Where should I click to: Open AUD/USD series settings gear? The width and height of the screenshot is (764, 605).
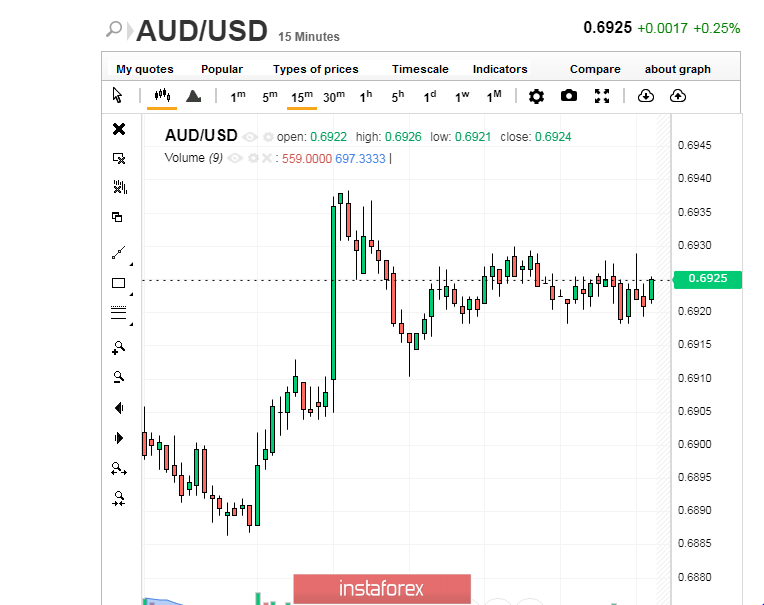tap(268, 137)
